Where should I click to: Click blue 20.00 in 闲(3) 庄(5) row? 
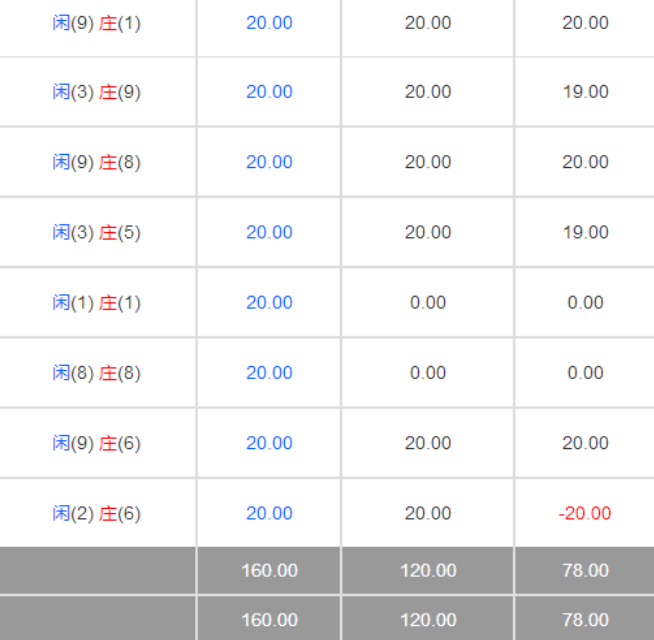click(269, 232)
